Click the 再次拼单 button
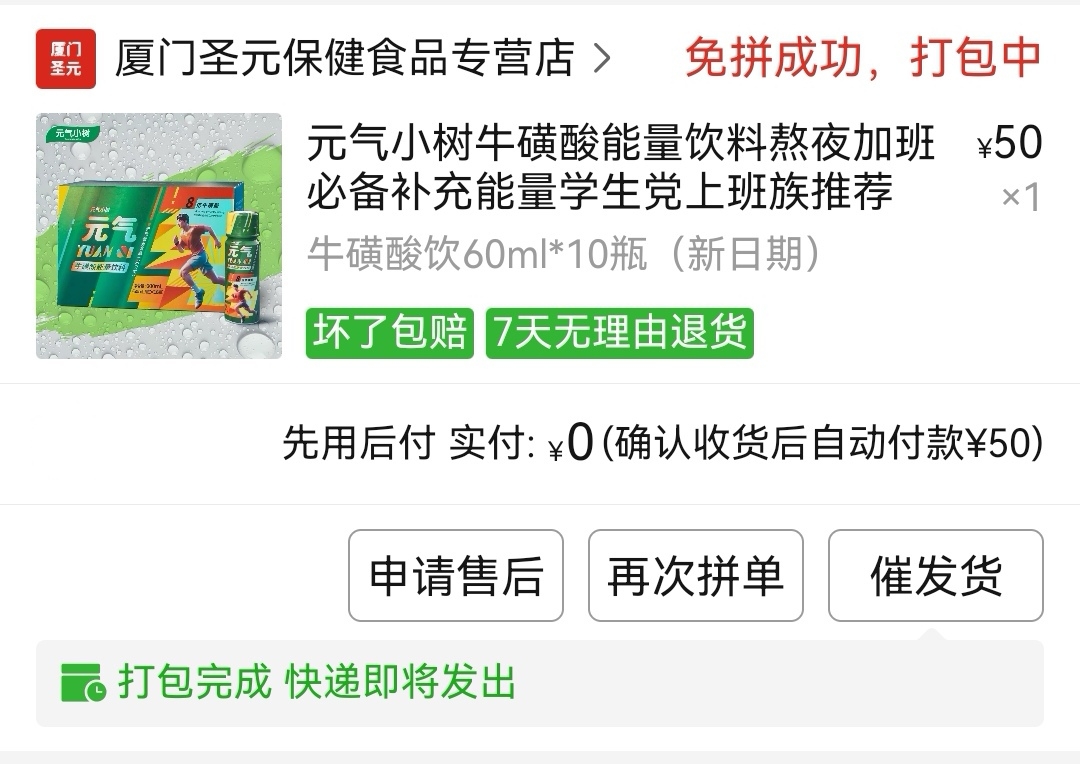 (x=696, y=575)
